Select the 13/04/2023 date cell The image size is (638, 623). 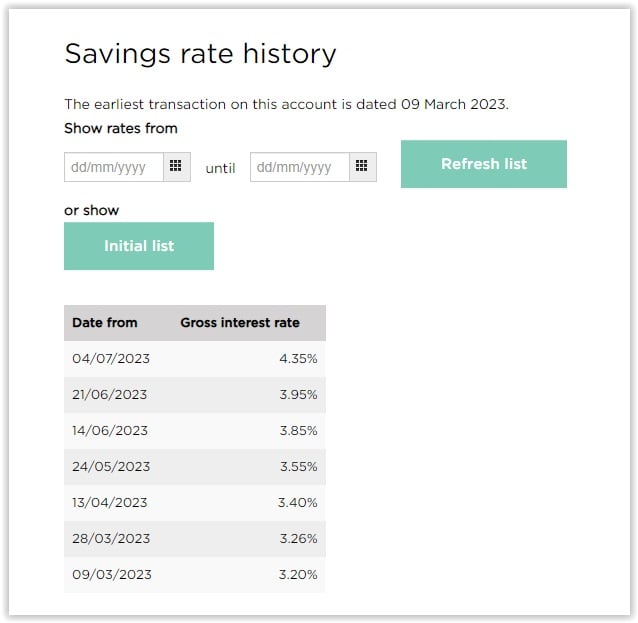click(109, 502)
